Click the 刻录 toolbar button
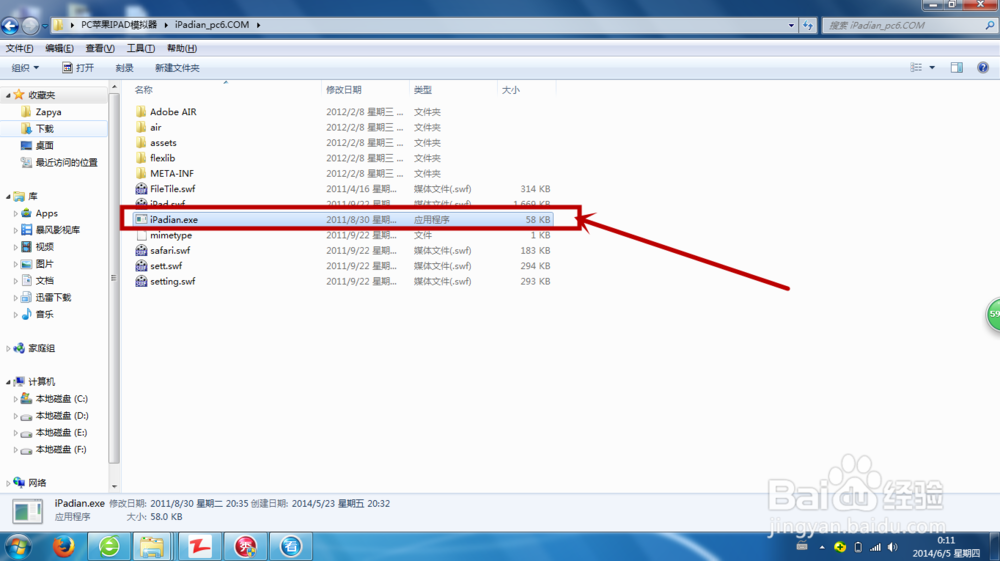 (124, 68)
